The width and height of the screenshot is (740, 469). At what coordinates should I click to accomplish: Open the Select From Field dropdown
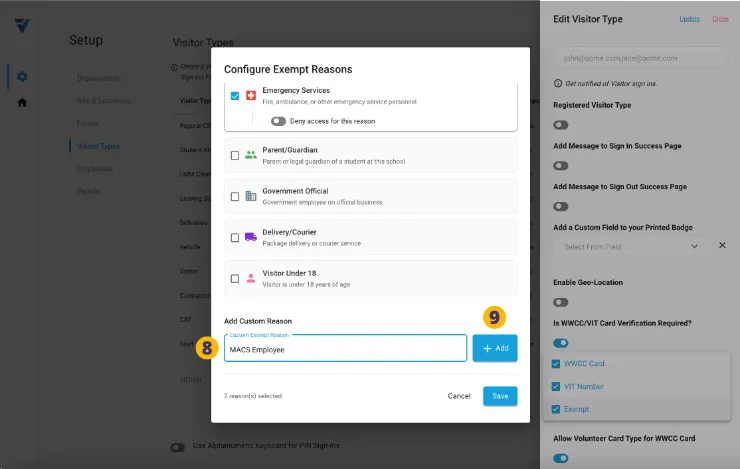(632, 246)
